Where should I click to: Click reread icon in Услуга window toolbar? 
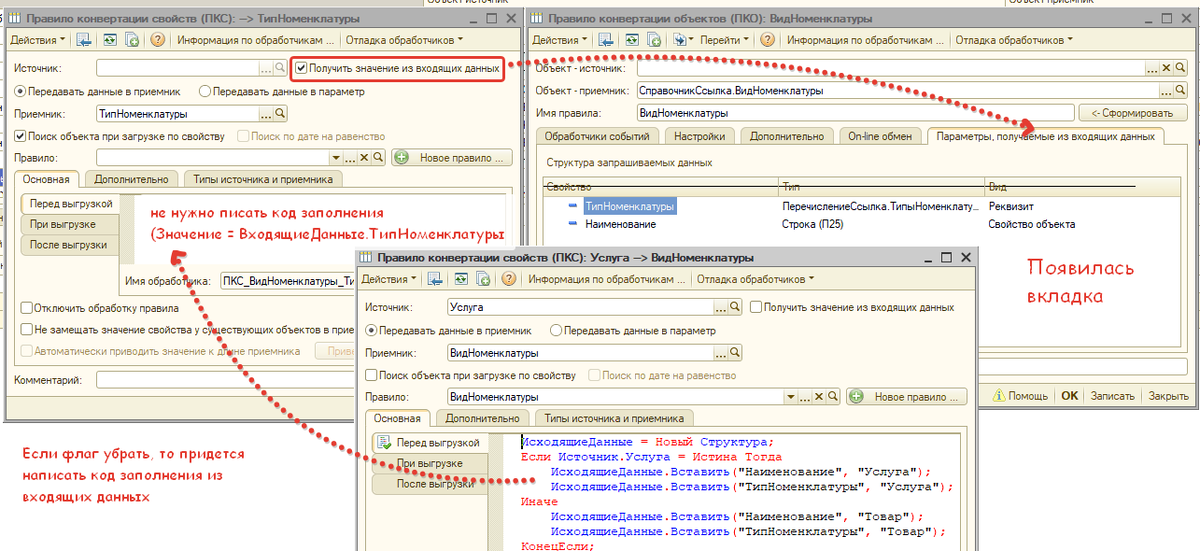coord(459,279)
